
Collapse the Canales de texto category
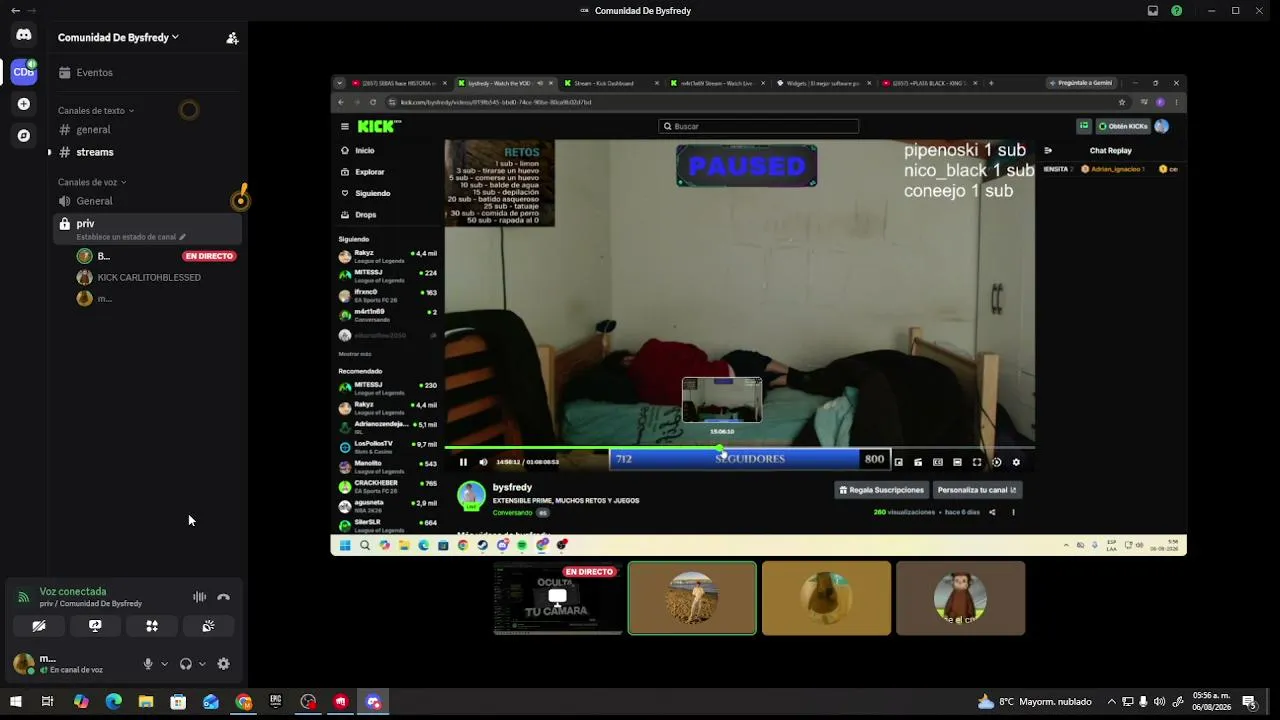(x=96, y=111)
